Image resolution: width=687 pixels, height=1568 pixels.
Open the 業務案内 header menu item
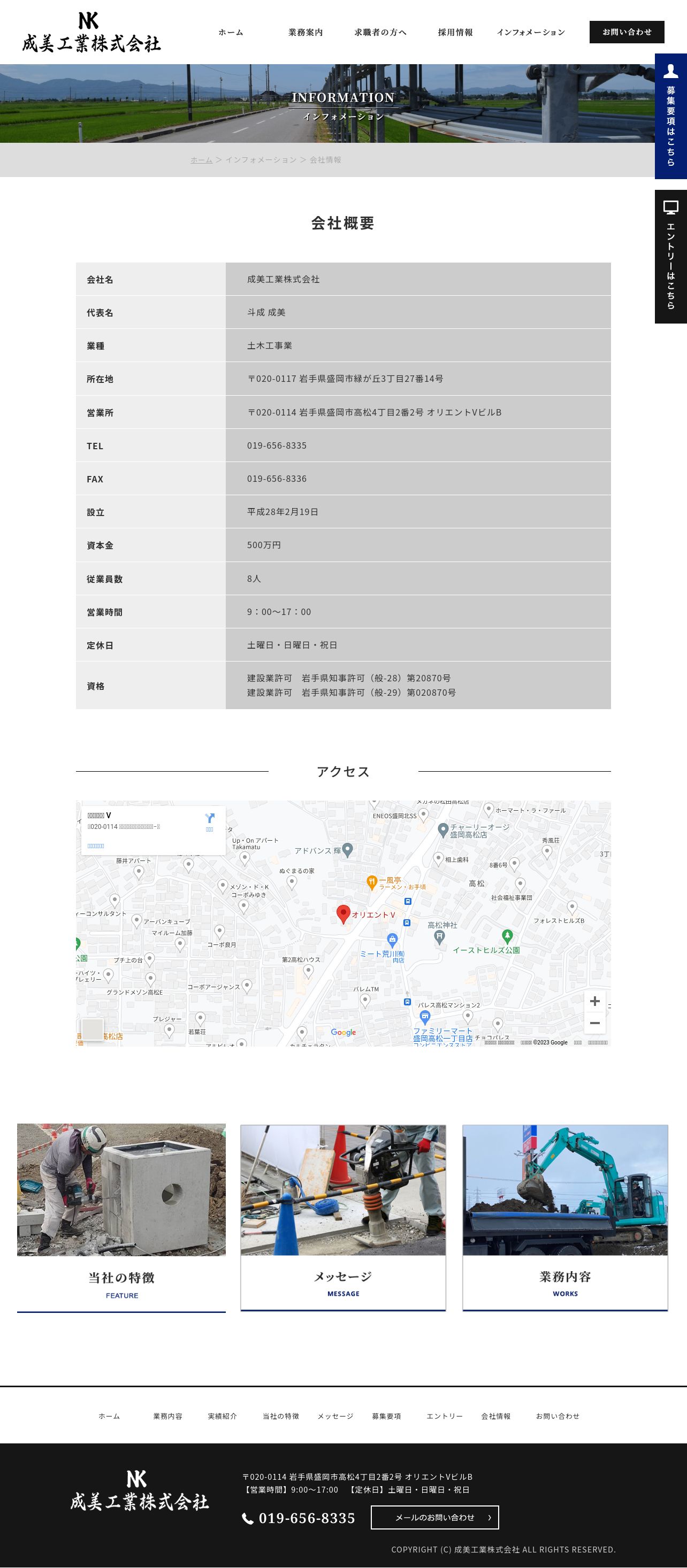(306, 32)
